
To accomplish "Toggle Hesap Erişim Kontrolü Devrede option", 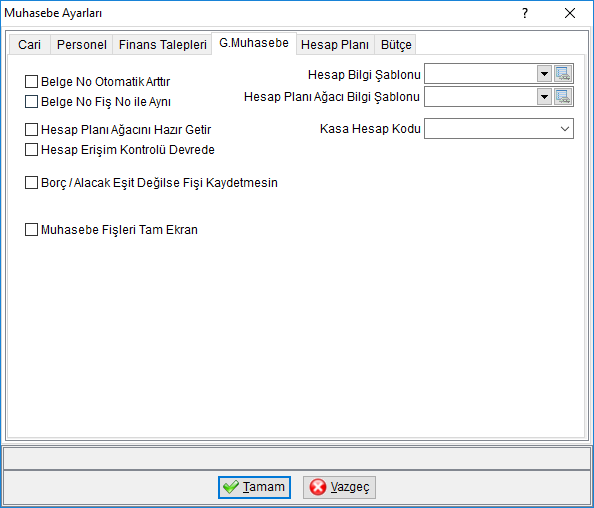I will coord(31,150).
